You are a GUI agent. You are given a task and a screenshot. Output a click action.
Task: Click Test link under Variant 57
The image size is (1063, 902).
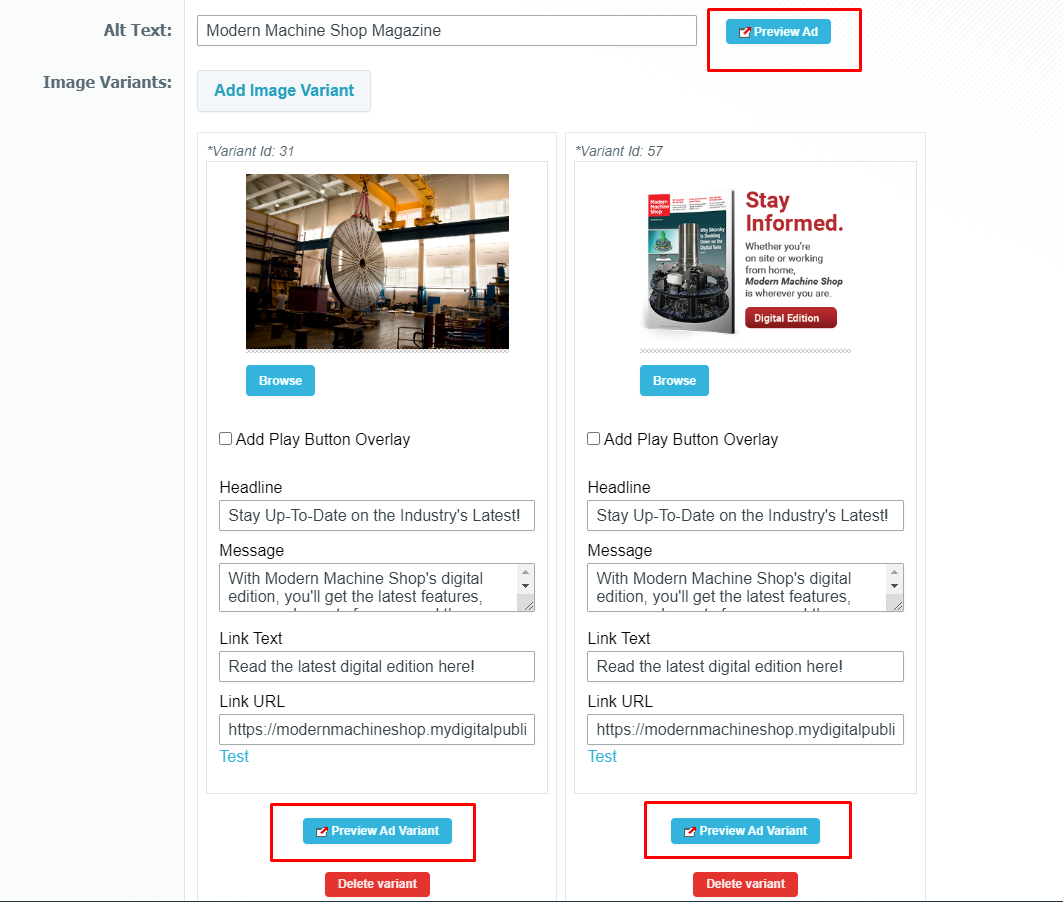602,757
